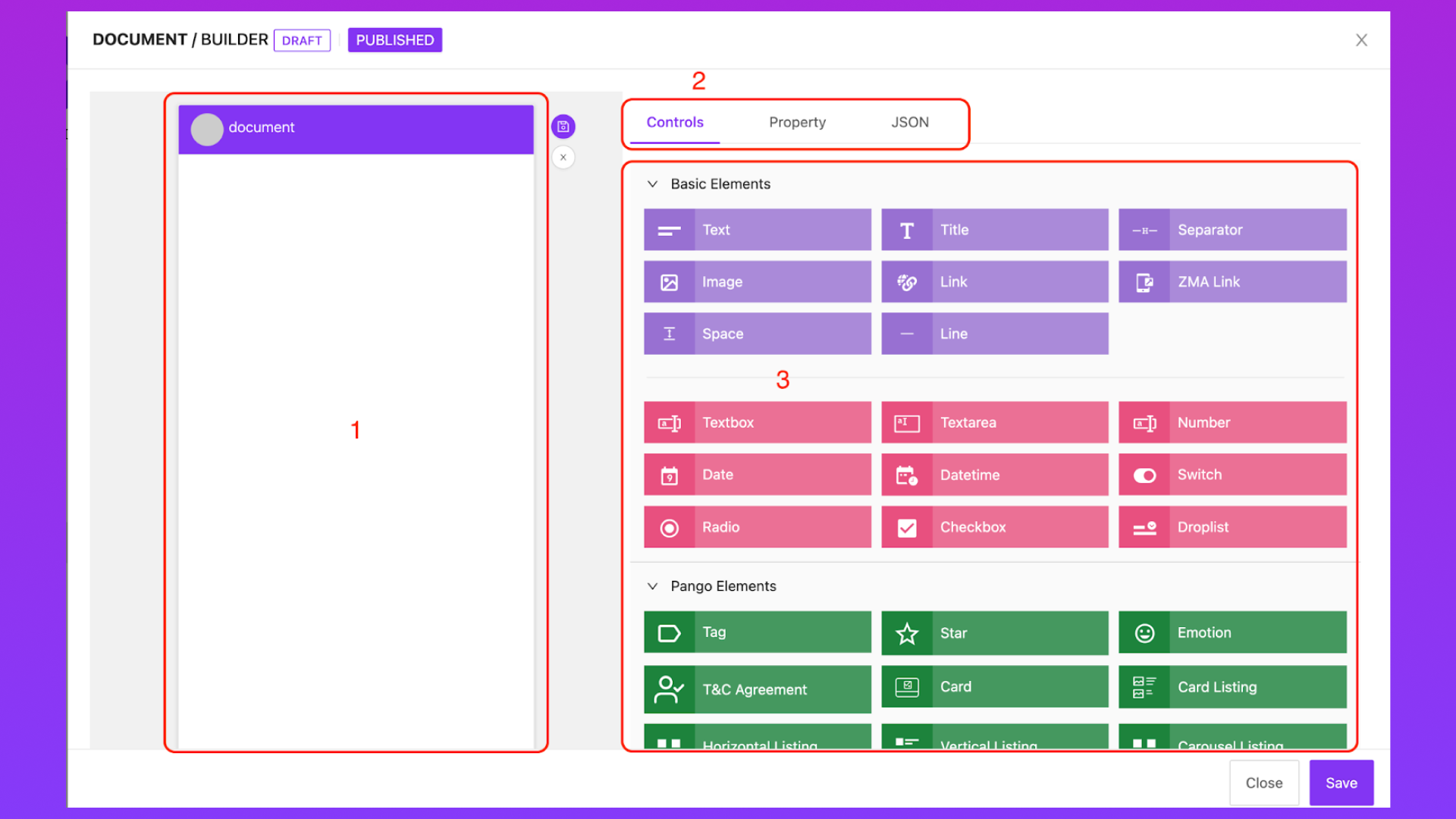Add a Star rating element
Screen dimensions: 1456x819
(x=994, y=633)
